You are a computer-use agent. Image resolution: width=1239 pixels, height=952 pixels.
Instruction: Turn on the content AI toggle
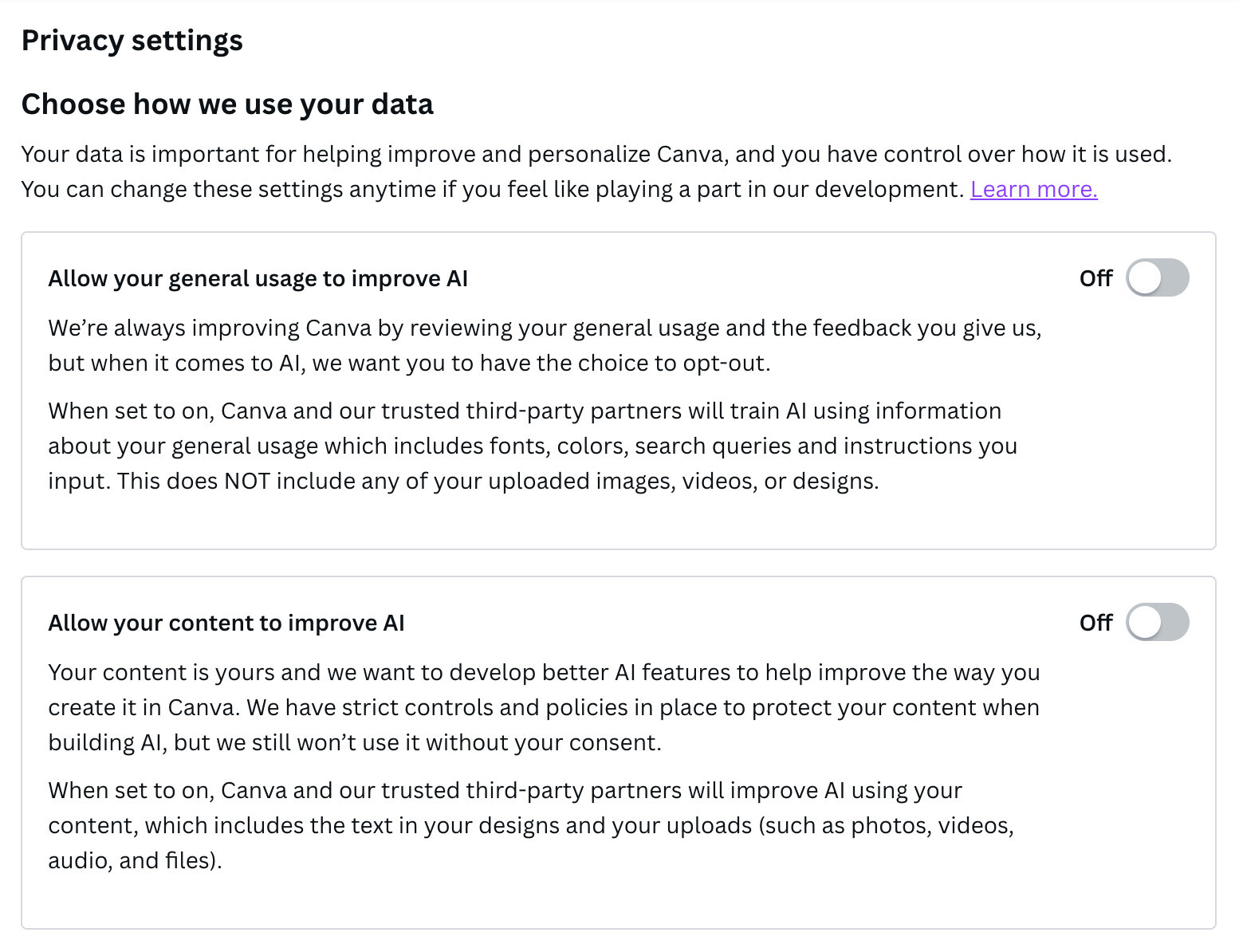1157,623
